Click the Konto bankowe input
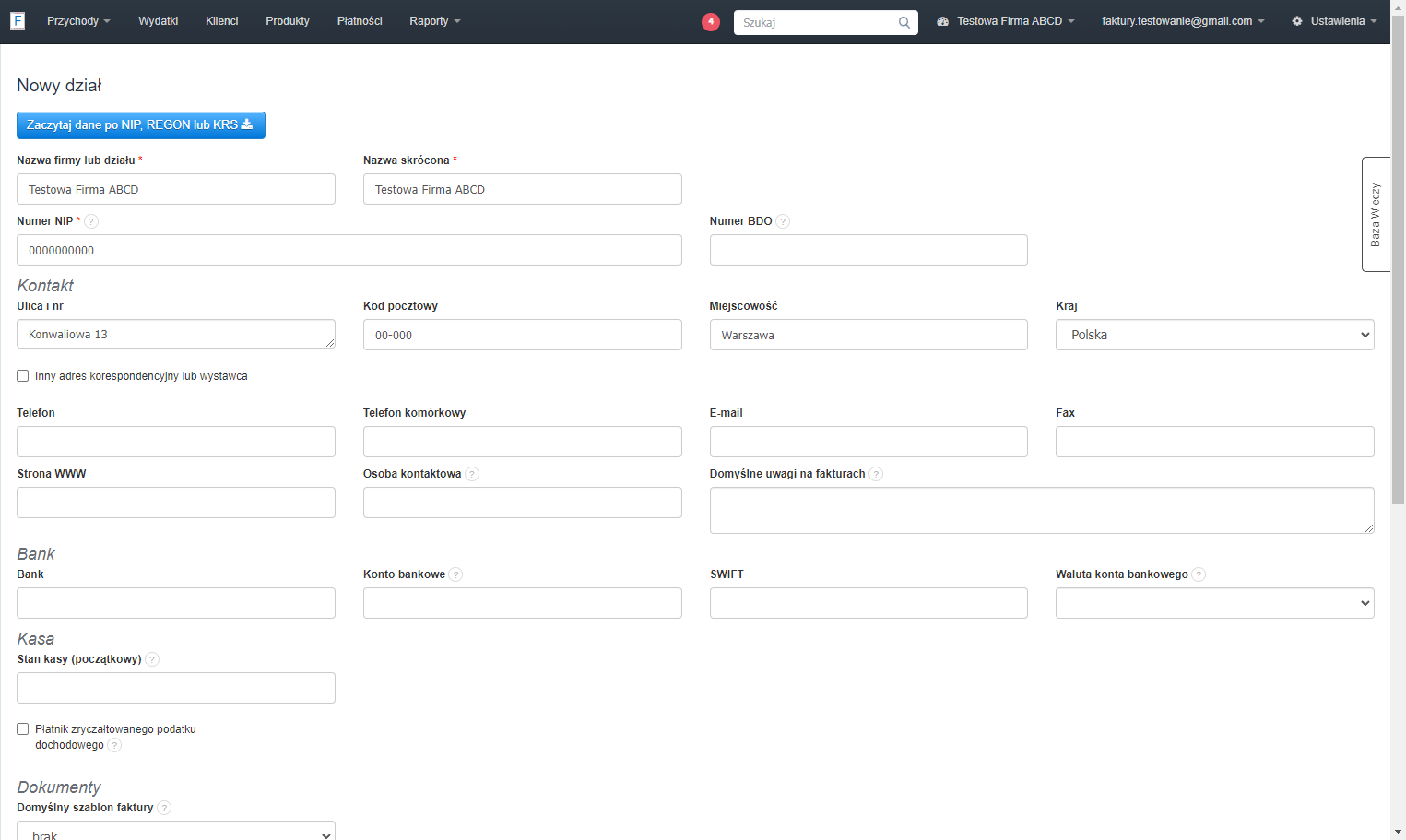This screenshot has width=1406, height=840. point(523,603)
